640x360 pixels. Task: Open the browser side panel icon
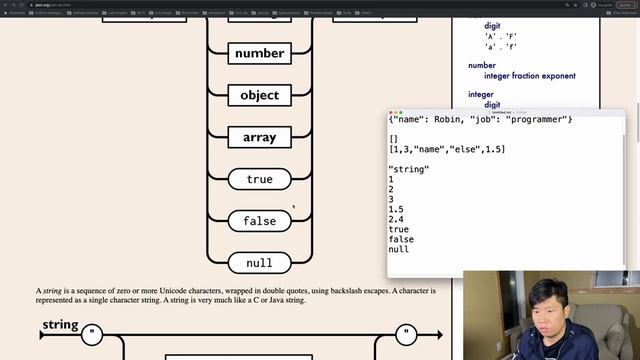pos(585,5)
